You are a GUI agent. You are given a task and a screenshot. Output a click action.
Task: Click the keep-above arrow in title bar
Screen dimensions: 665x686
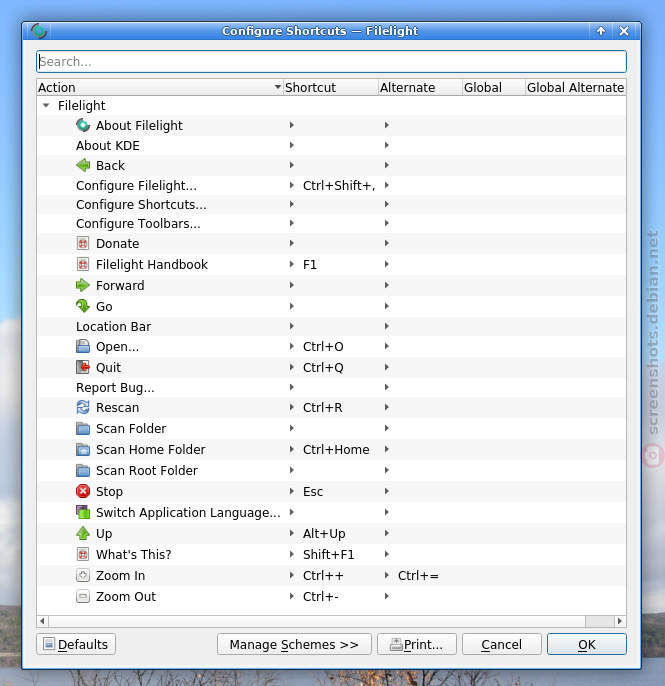click(x=601, y=31)
